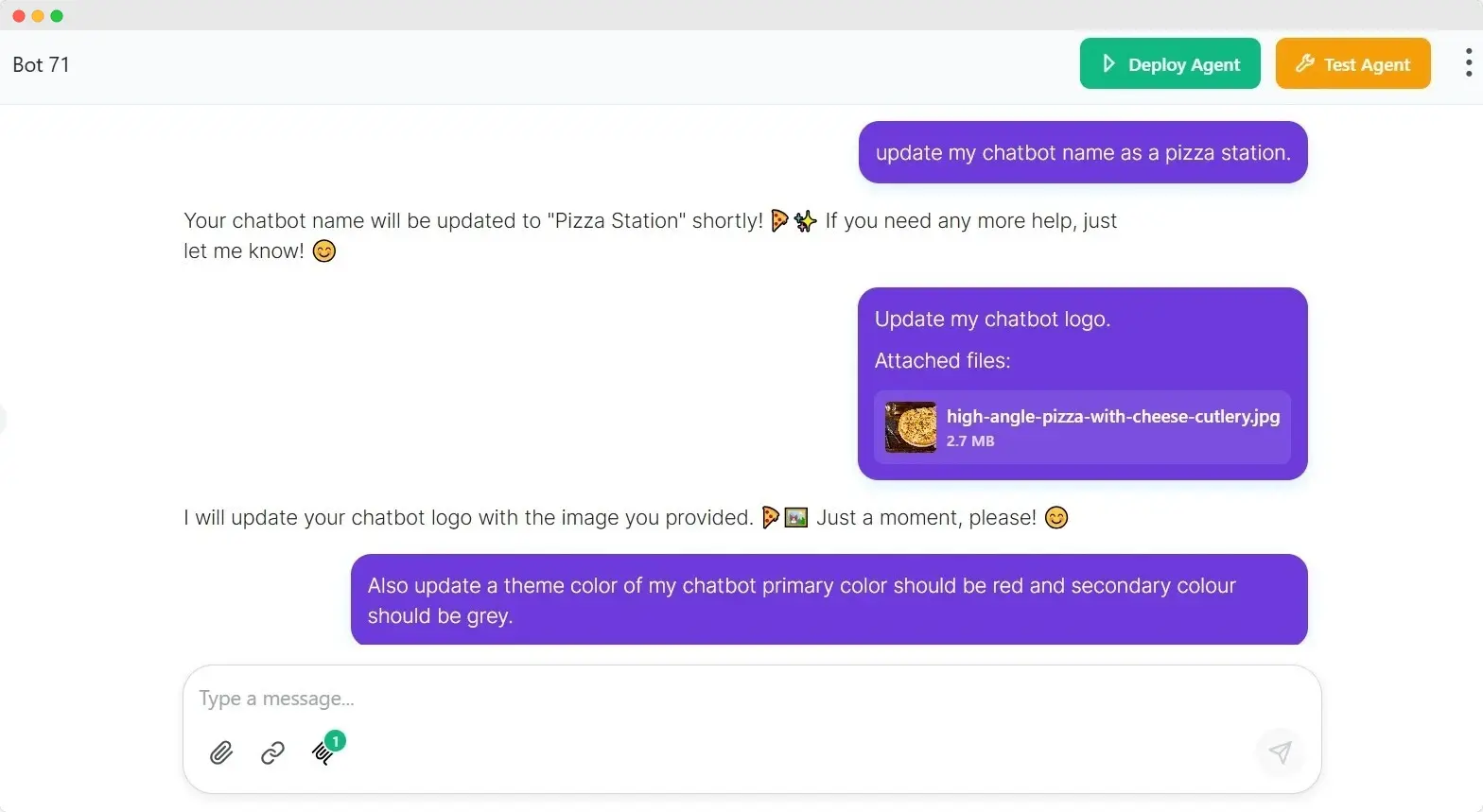Viewport: 1483px width, 812px height.
Task: Click the paper plane send icon
Action: (1280, 752)
